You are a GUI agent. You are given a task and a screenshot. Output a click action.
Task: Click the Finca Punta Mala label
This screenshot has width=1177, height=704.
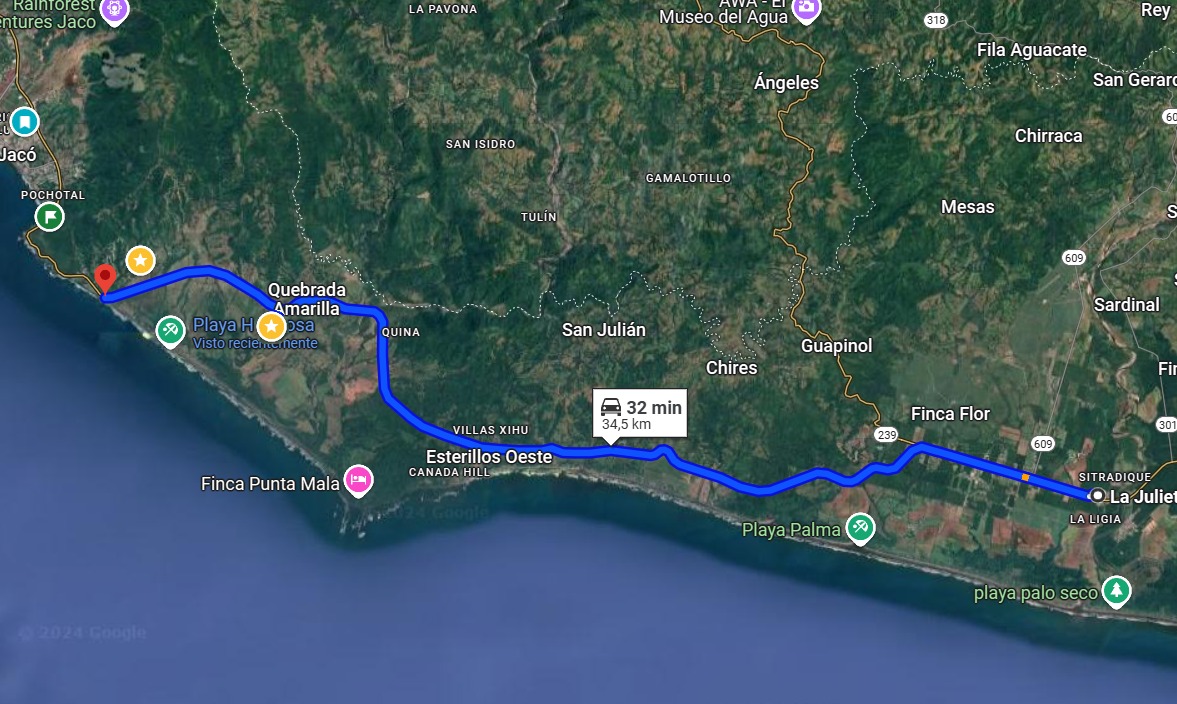click(x=270, y=483)
